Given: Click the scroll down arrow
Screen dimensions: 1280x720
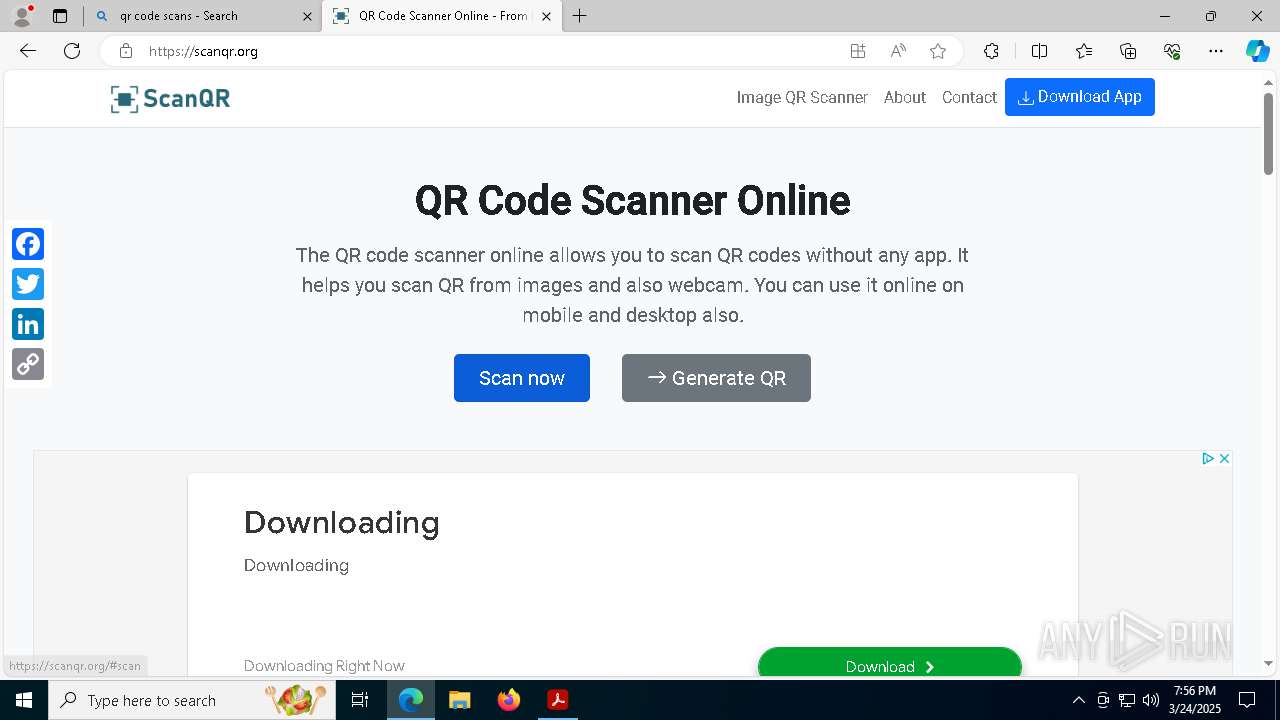Looking at the screenshot, I should (x=1268, y=663).
